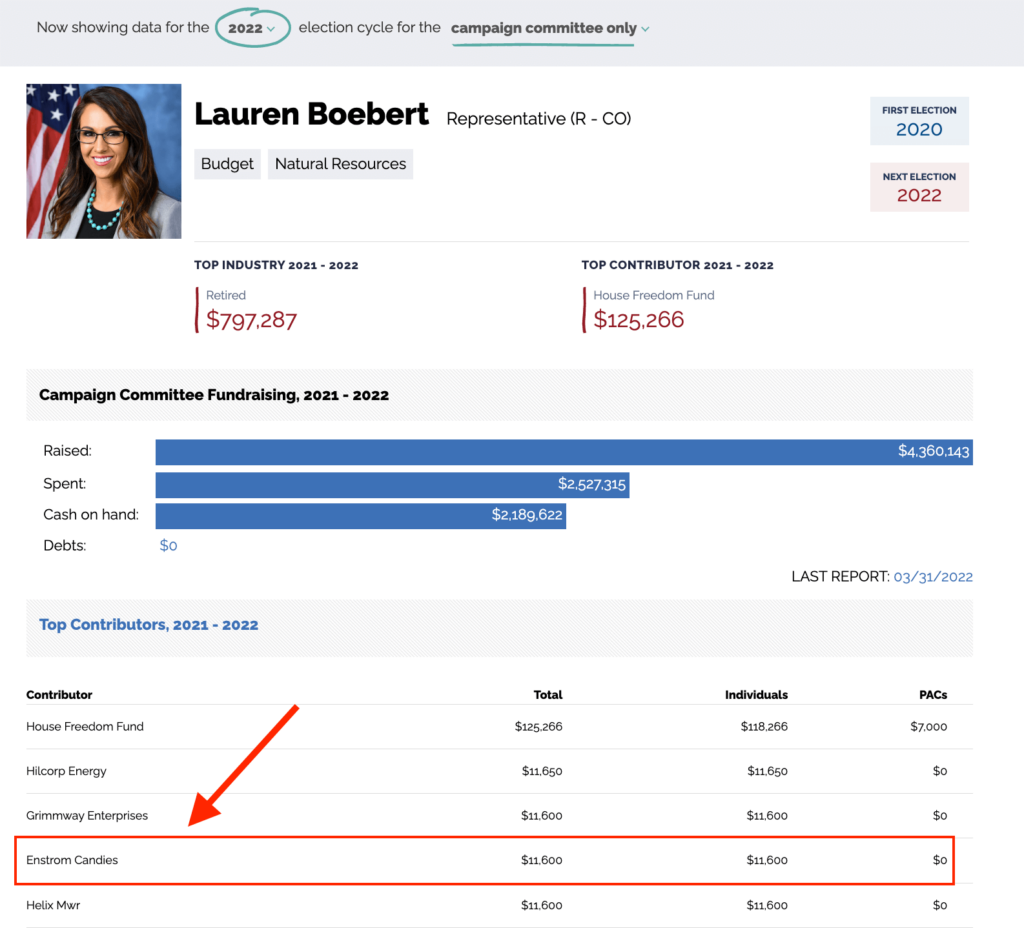Click the Retired top industry amount $797,287
The height and width of the screenshot is (928, 1024).
(x=251, y=320)
